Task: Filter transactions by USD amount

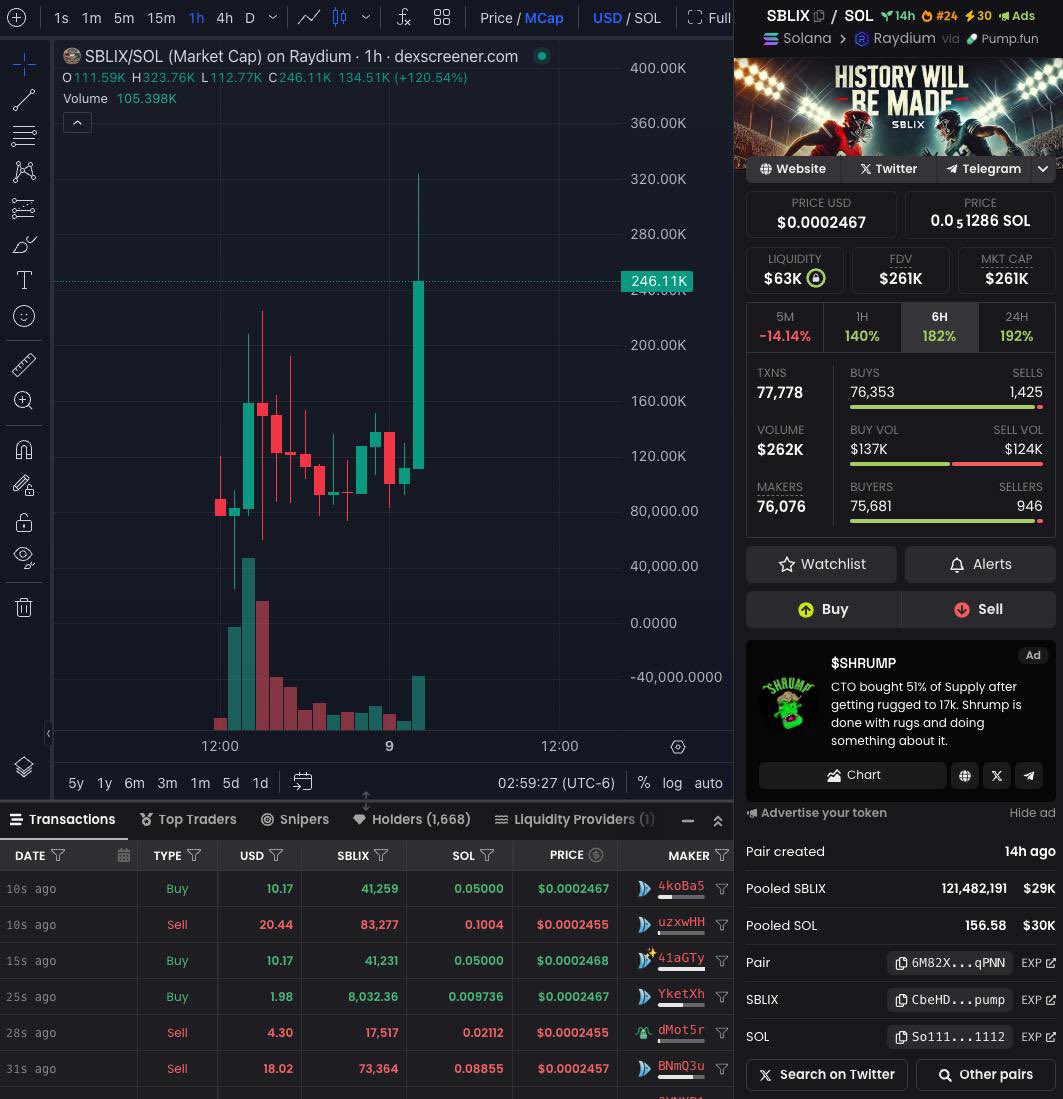Action: 276,856
